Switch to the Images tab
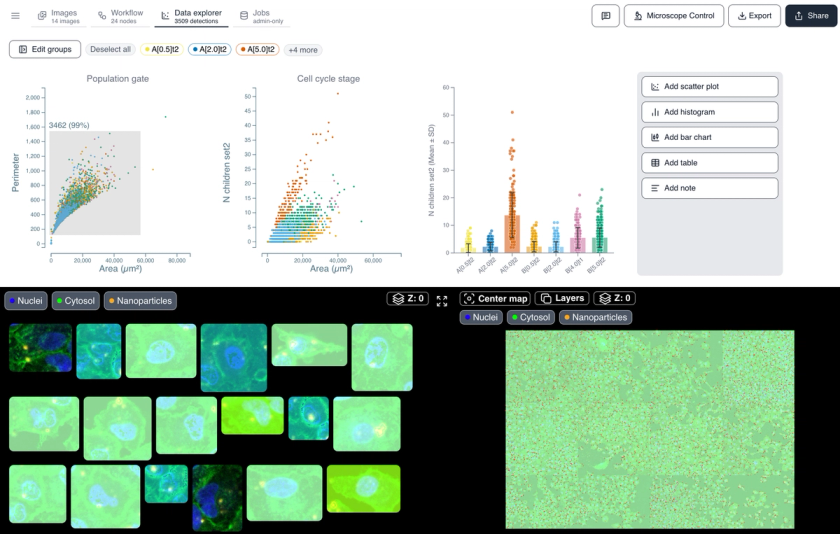This screenshot has height=534, width=840. point(58,17)
